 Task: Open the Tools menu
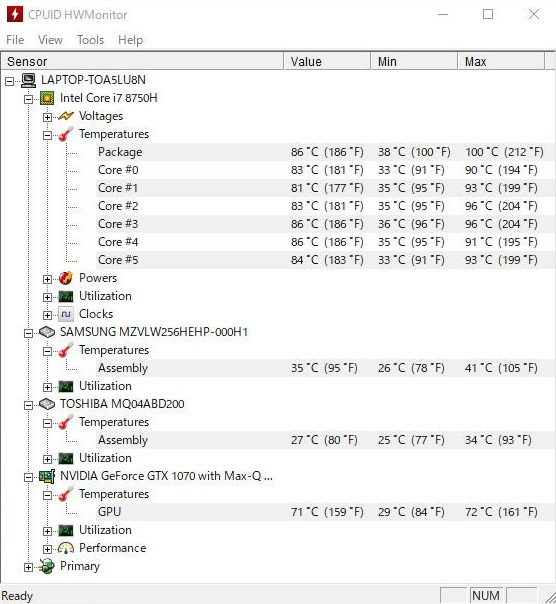pyautogui.click(x=91, y=40)
